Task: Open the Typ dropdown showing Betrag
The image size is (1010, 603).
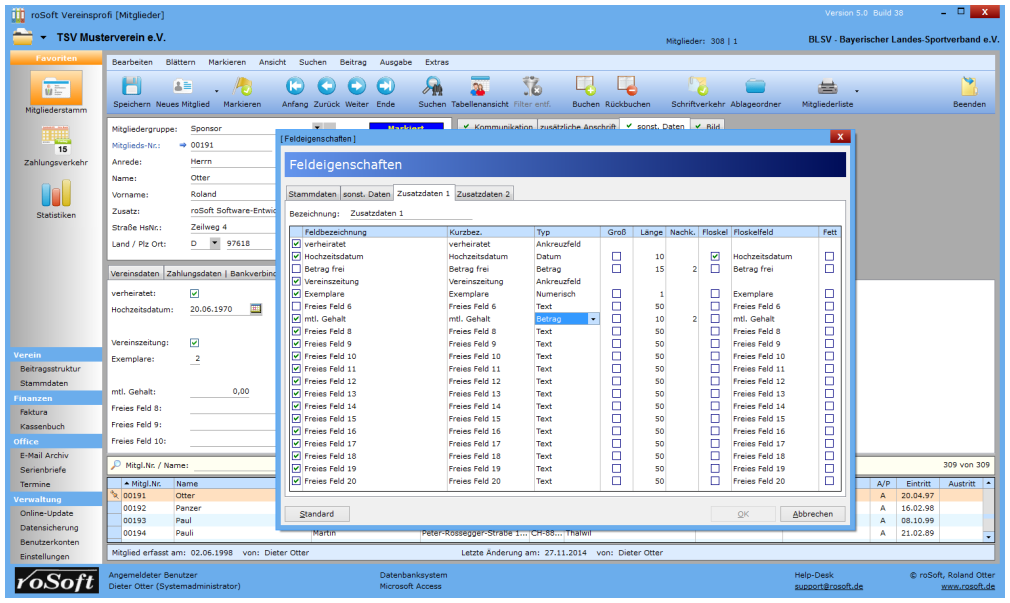Action: click(x=594, y=319)
